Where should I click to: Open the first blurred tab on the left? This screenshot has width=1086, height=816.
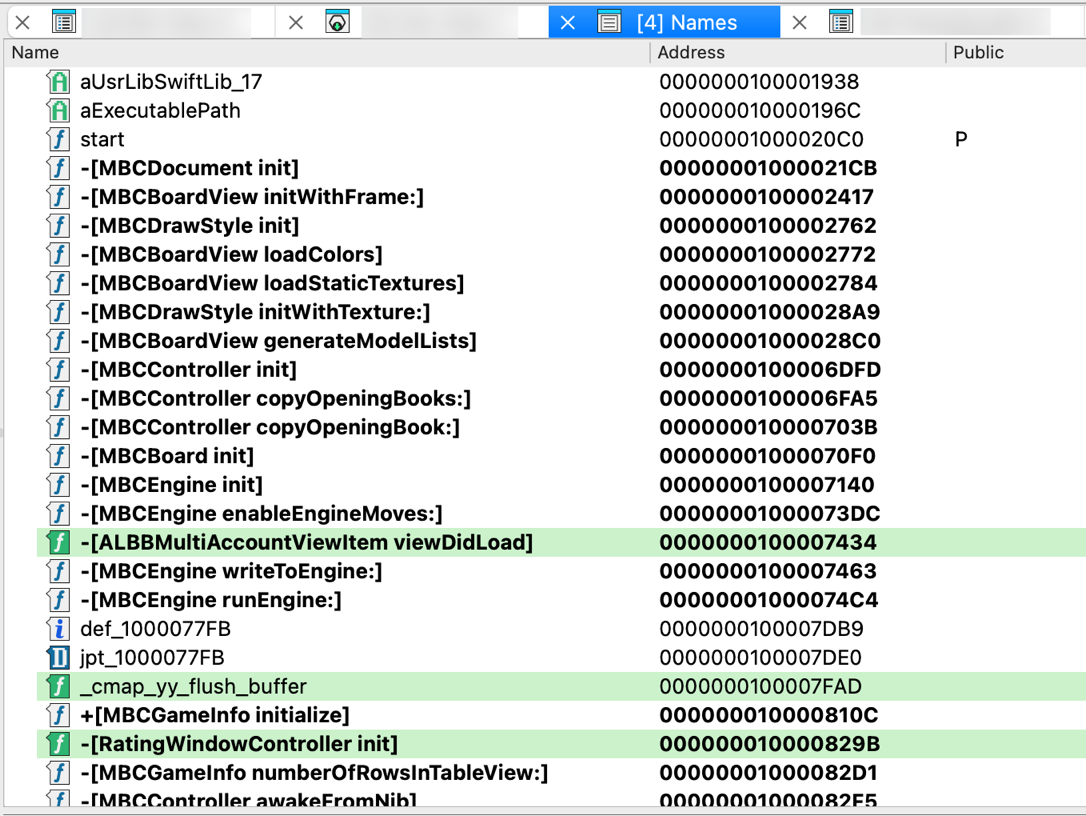165,22
